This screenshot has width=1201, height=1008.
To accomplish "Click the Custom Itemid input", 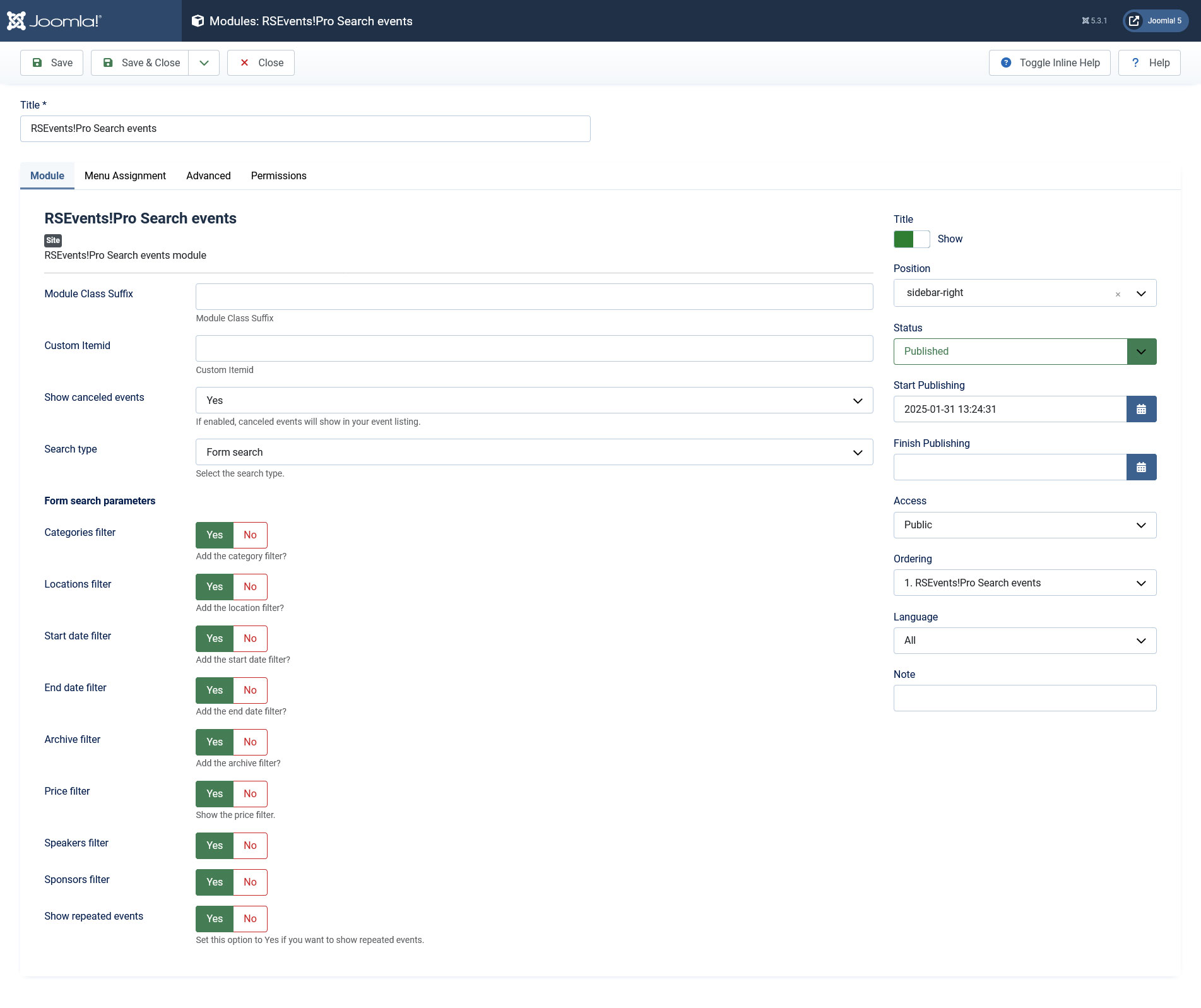I will coord(535,348).
